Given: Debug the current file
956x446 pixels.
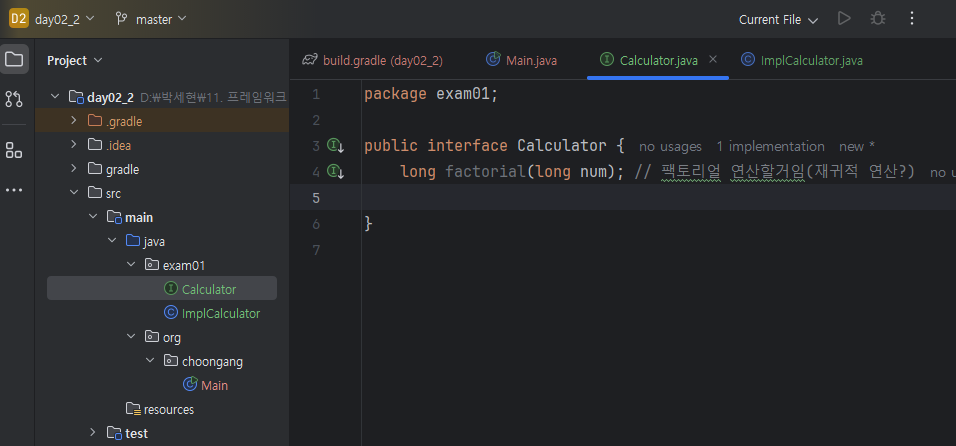Looking at the screenshot, I should tap(878, 19).
